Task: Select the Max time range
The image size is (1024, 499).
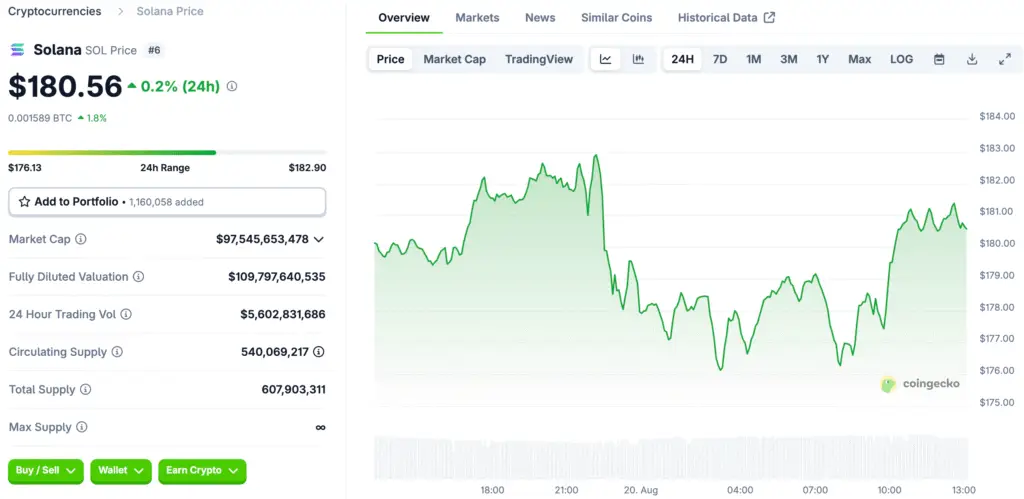Action: coord(859,59)
